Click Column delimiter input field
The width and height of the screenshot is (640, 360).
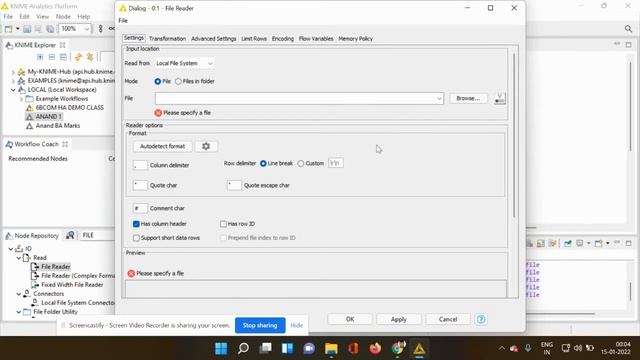[140, 165]
